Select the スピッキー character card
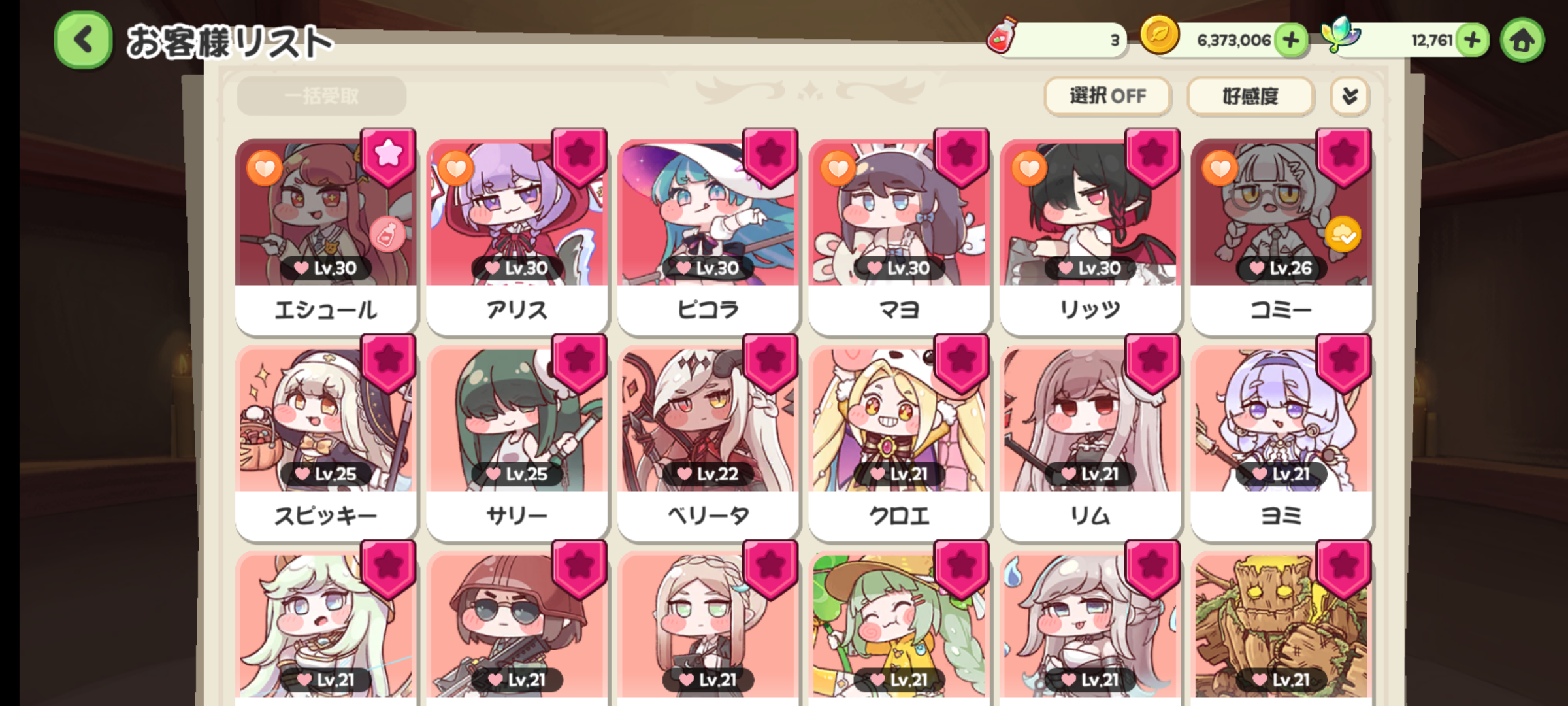The height and width of the screenshot is (706, 1568). click(x=325, y=443)
